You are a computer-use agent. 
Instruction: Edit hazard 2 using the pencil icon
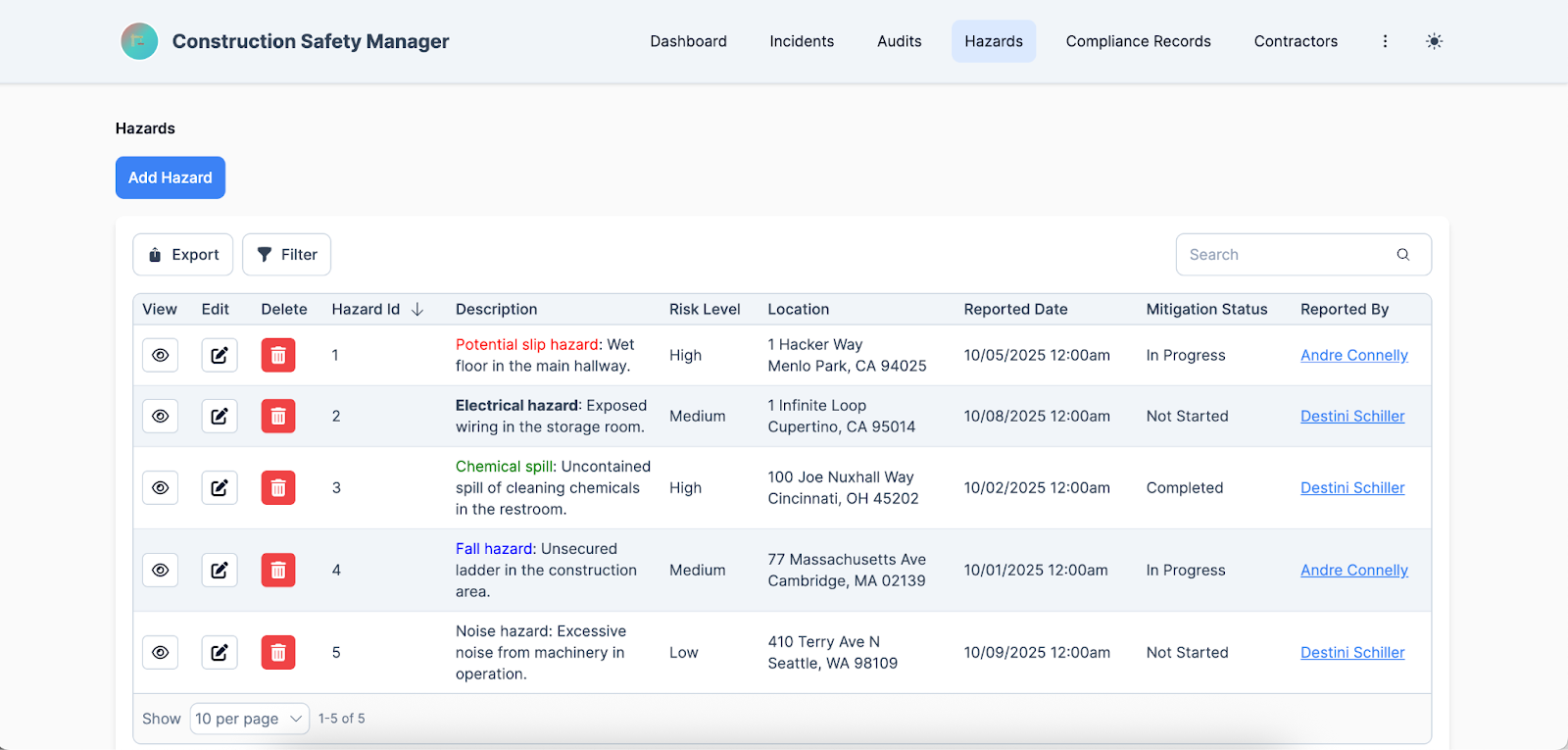[x=220, y=416]
